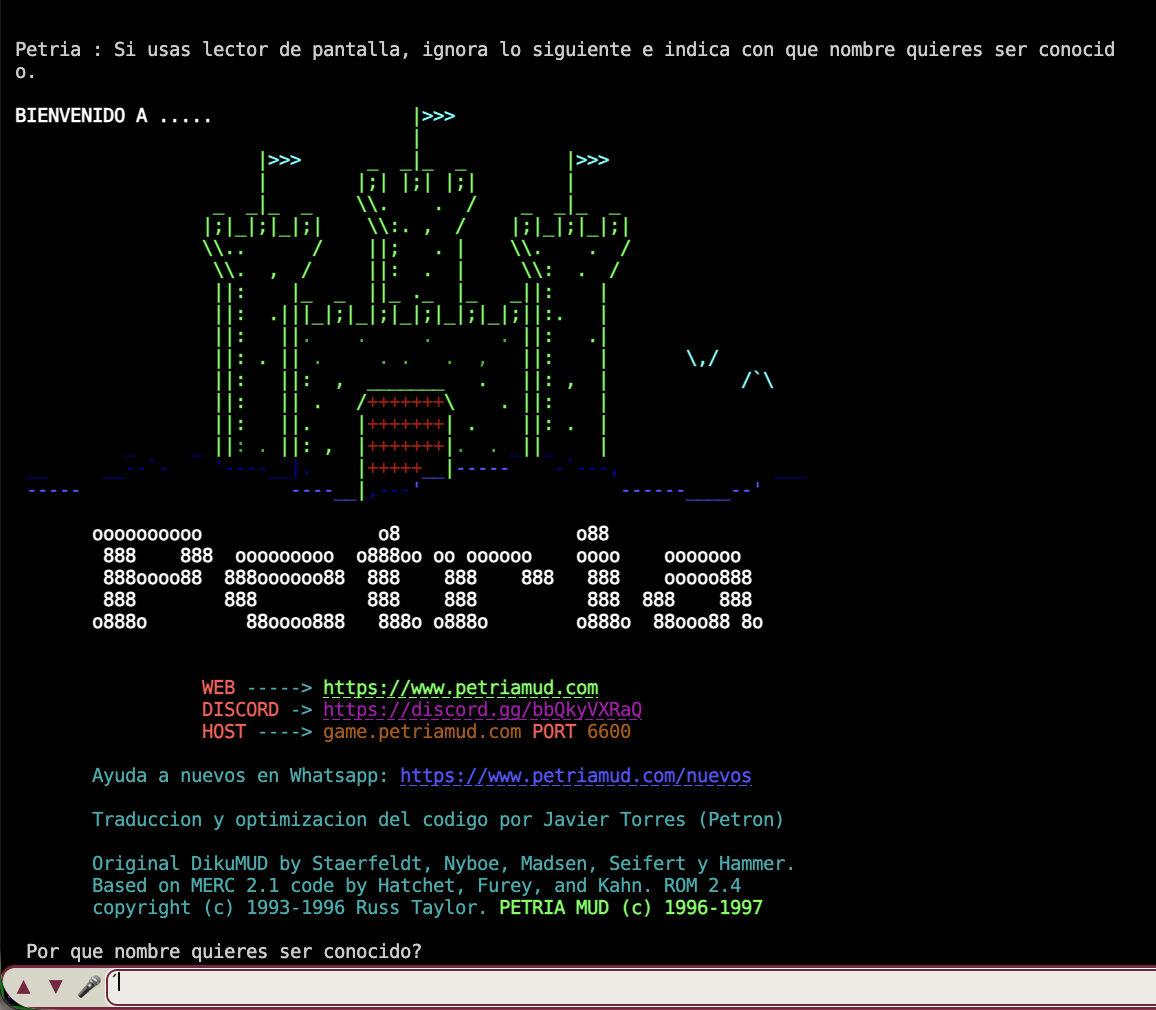The image size is (1156, 1010).
Task: Click the game.petriamud.com host text
Action: pyautogui.click(x=422, y=732)
